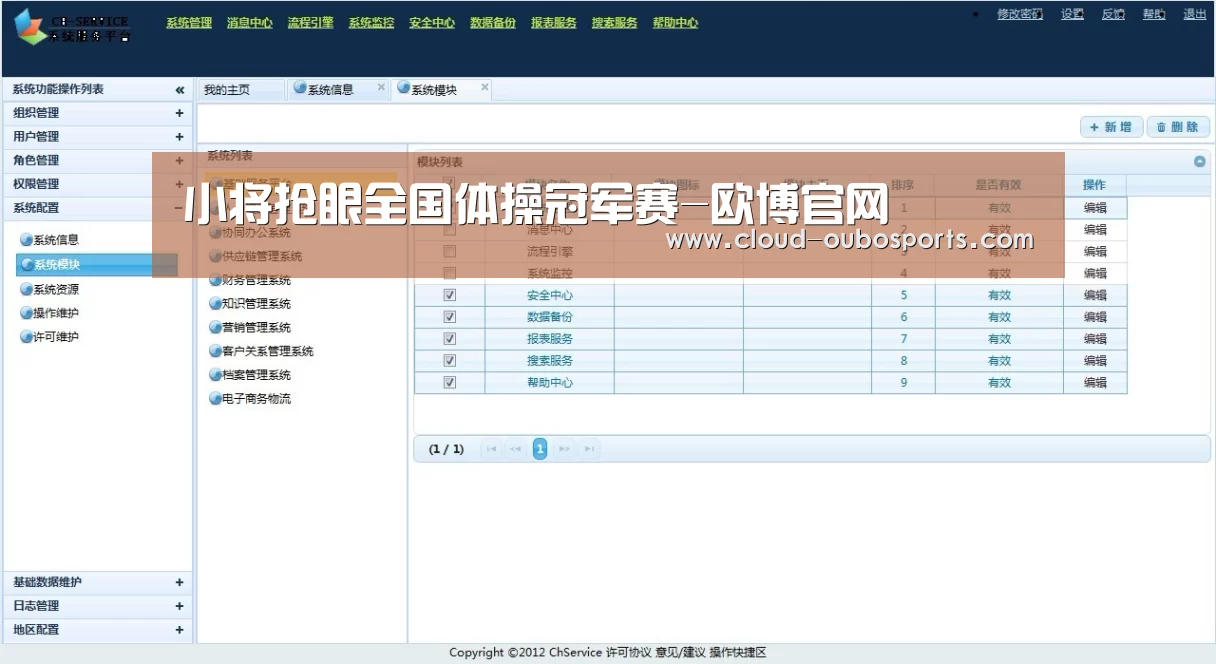Screen dimensions: 1216x664
Task: Click 编辑 in the 安全中心 row
Action: click(x=1095, y=295)
